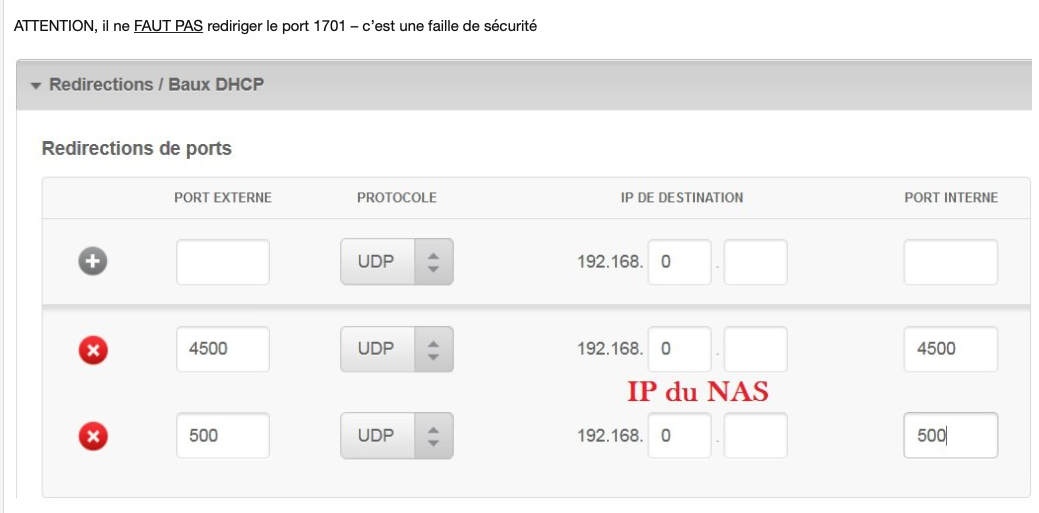The height and width of the screenshot is (513, 1039).
Task: Click third IP octet field of 500 rule
Action: click(x=679, y=436)
